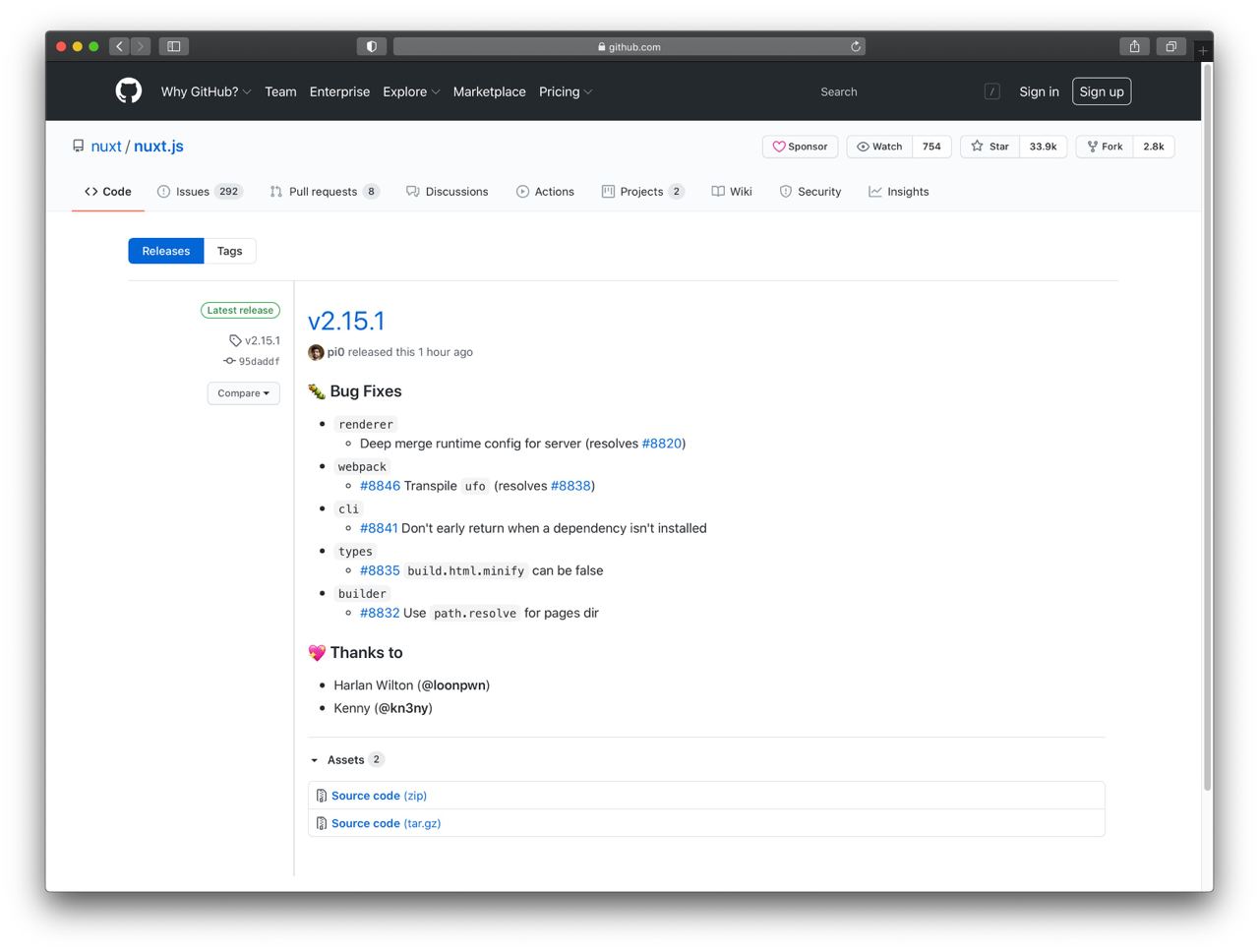Star the nuxt.js repository

(x=989, y=147)
